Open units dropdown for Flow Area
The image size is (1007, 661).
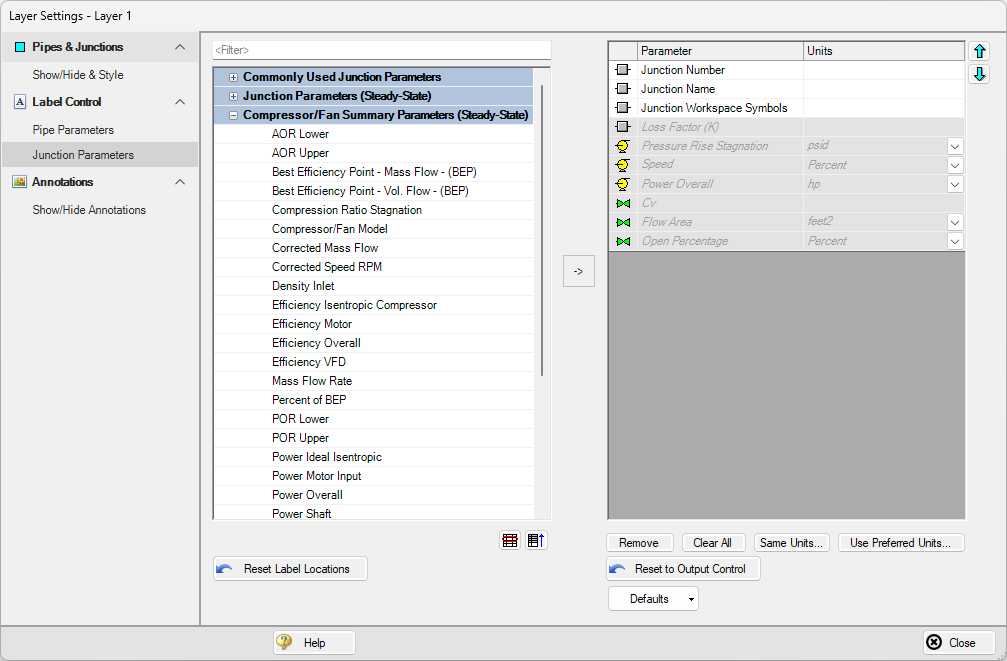tap(955, 222)
